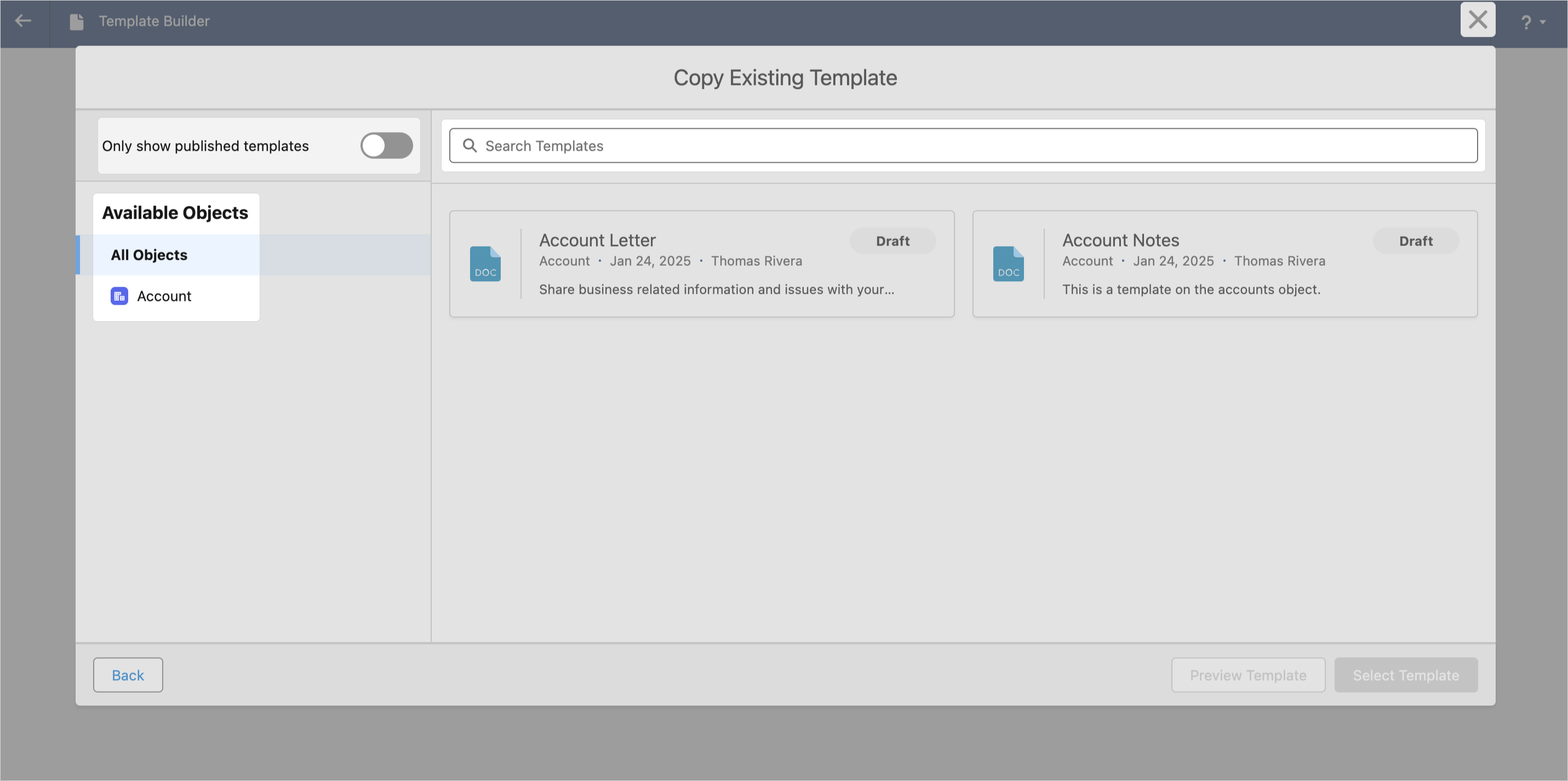Close the Copy Existing Template dialog
Image resolution: width=1568 pixels, height=781 pixels.
1477,20
